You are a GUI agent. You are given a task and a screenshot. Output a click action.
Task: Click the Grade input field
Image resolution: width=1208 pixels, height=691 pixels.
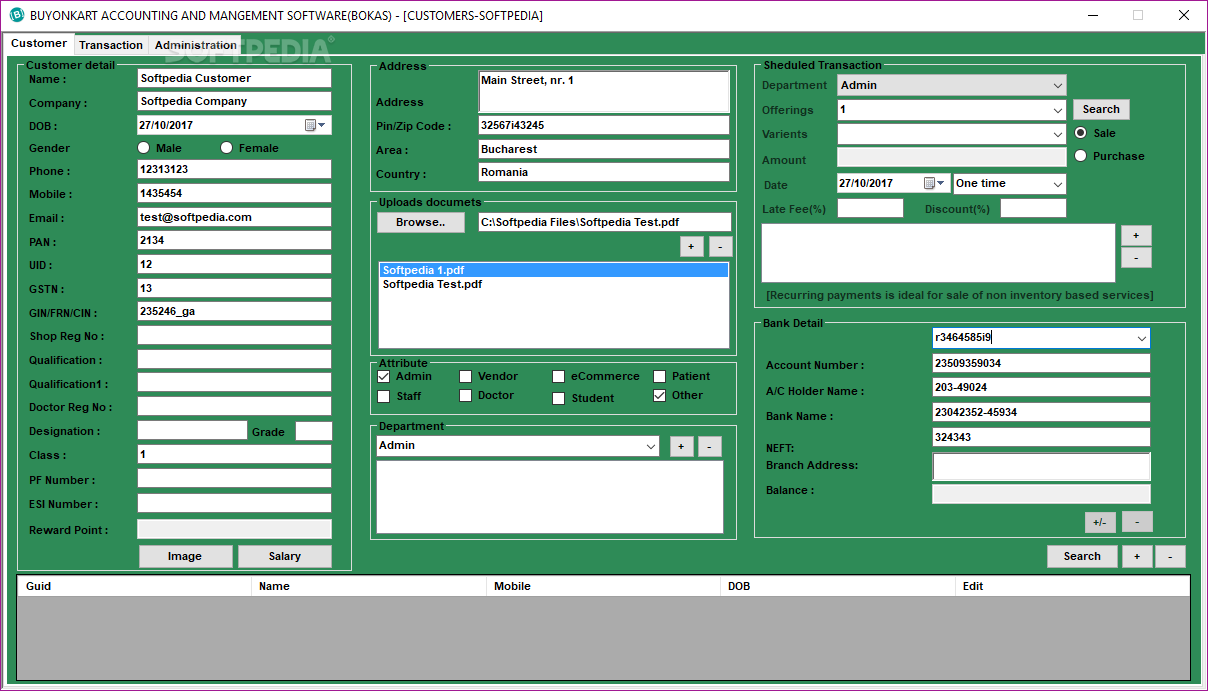[x=314, y=431]
